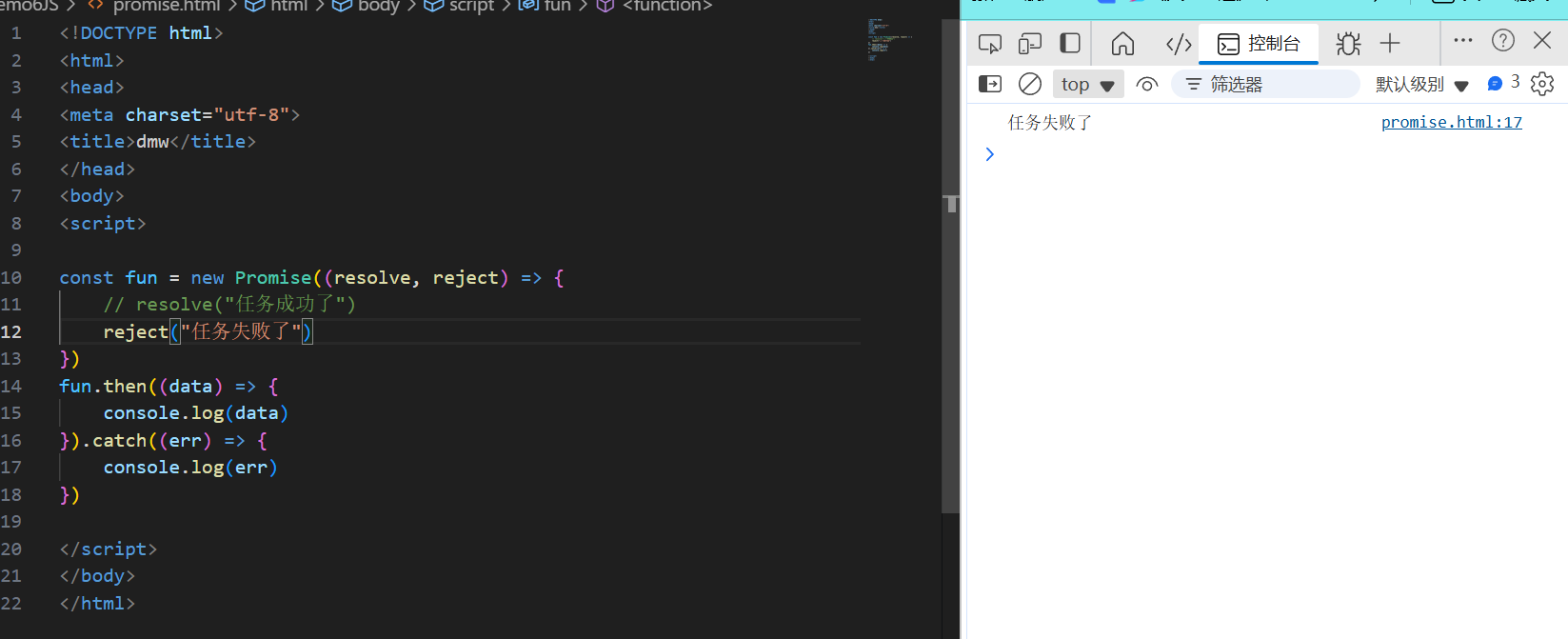Open the 默认级别 log levels dropdown
Image resolution: width=1568 pixels, height=639 pixels.
pyautogui.click(x=1421, y=85)
